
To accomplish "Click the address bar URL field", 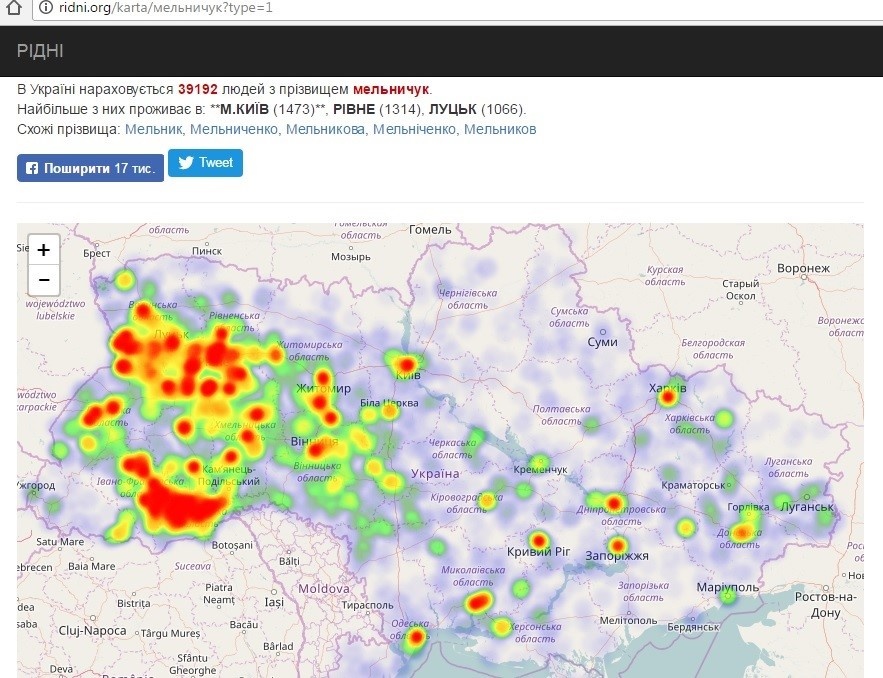I will tap(400, 8).
